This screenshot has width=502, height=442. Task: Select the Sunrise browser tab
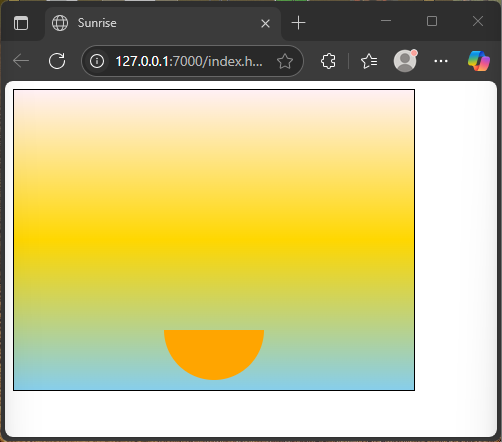pyautogui.click(x=163, y=23)
